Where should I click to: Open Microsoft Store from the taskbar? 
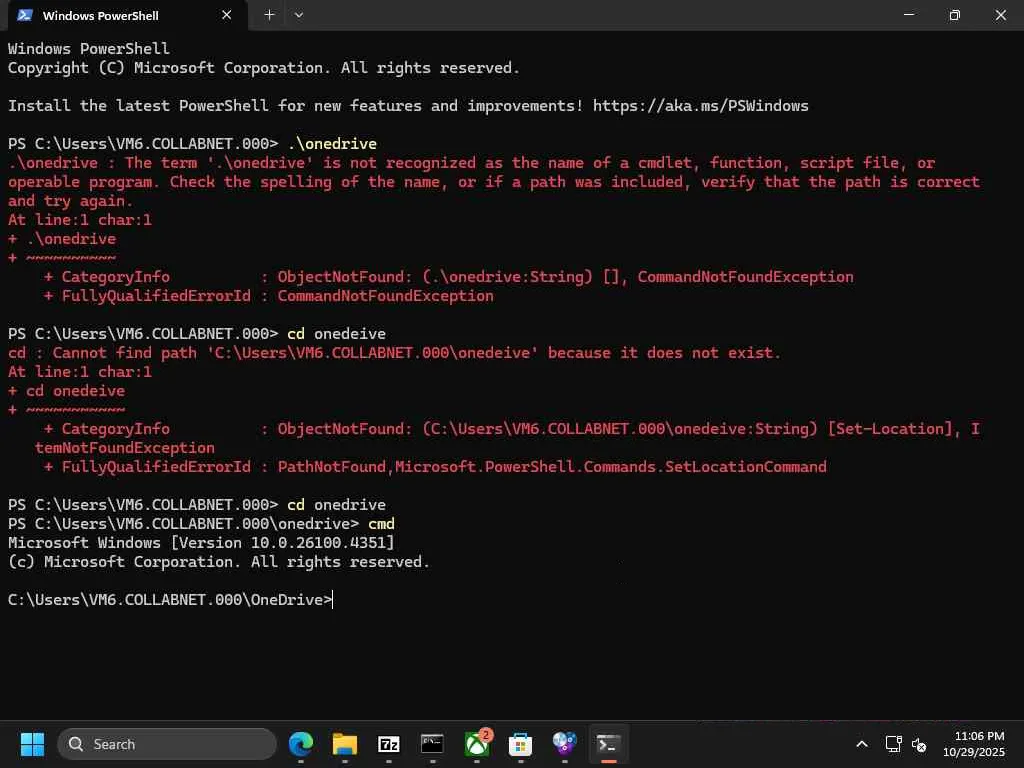click(520, 744)
